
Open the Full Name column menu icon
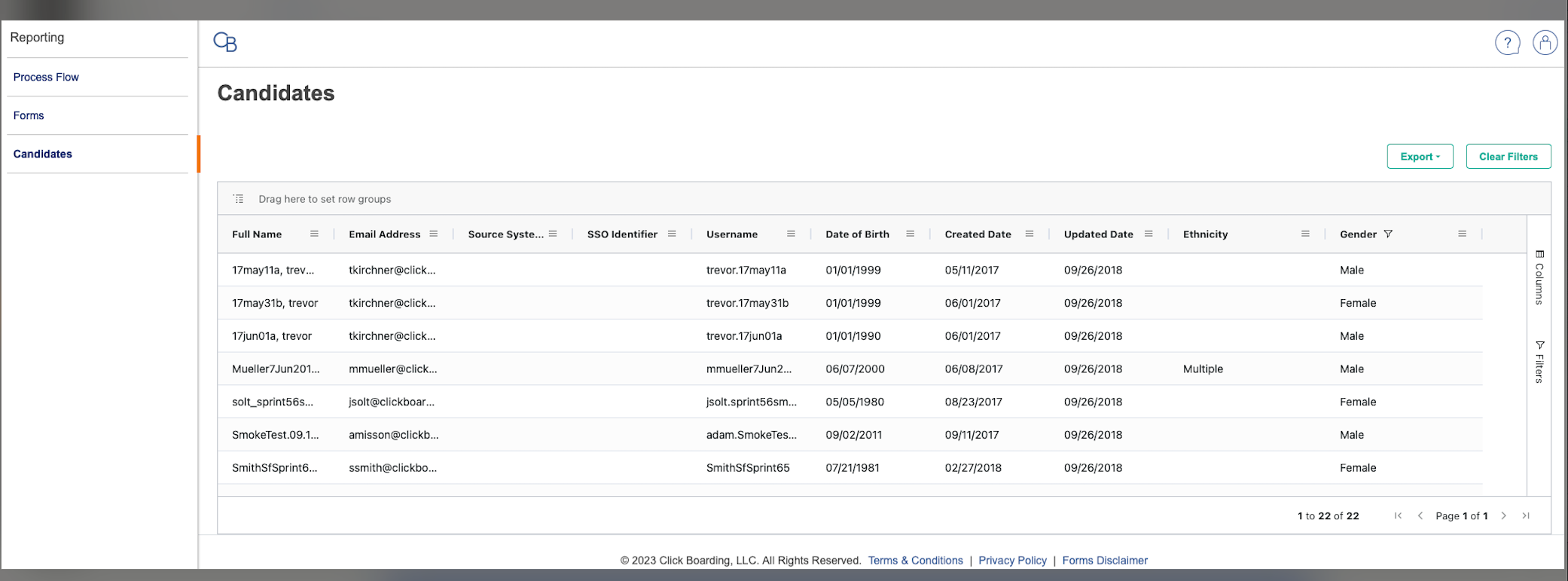(314, 234)
